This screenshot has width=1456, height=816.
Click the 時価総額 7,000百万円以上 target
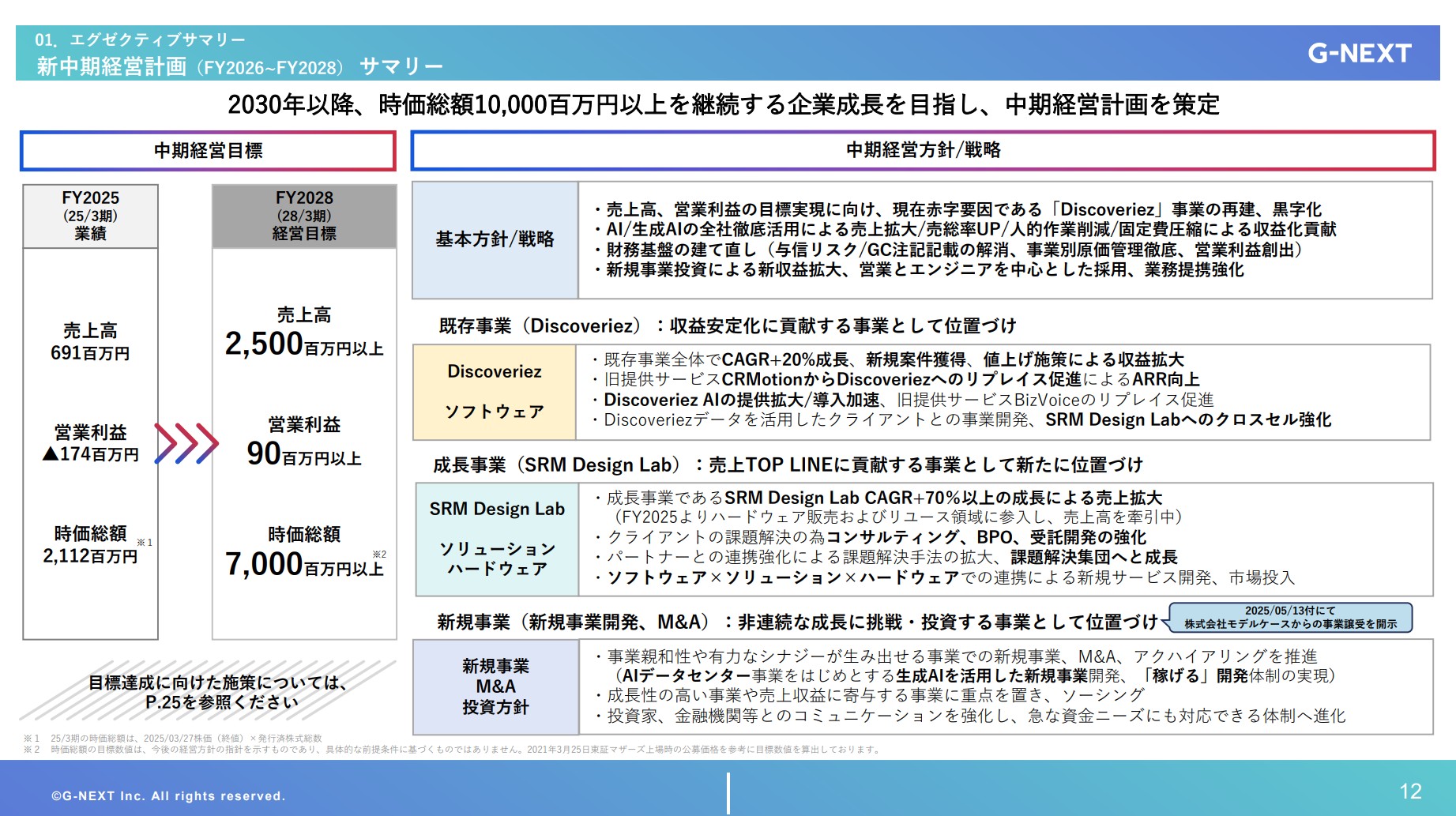pos(303,549)
